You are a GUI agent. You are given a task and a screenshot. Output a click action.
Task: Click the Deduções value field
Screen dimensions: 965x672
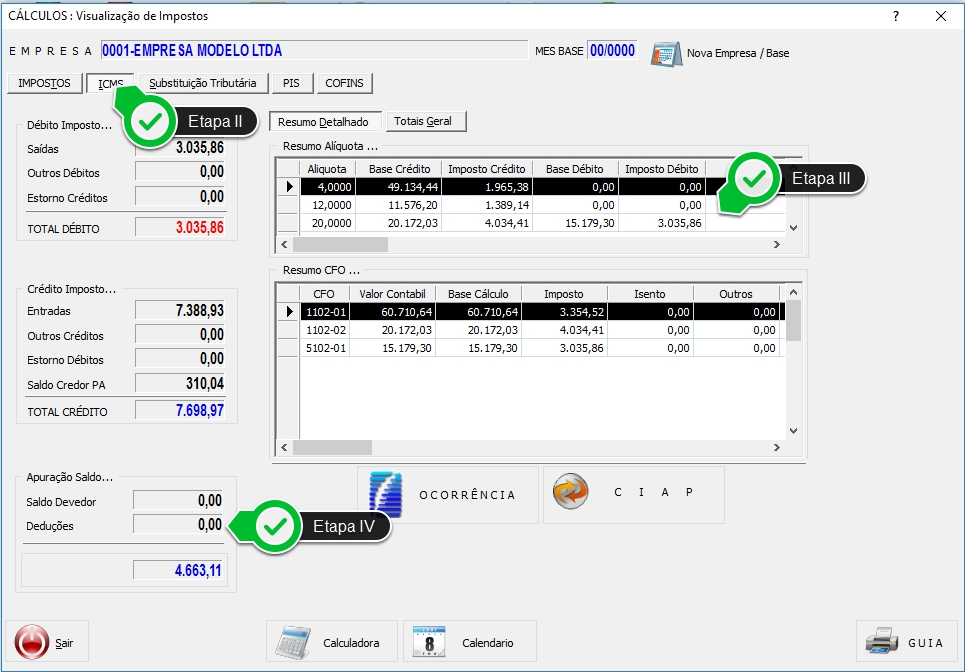179,525
